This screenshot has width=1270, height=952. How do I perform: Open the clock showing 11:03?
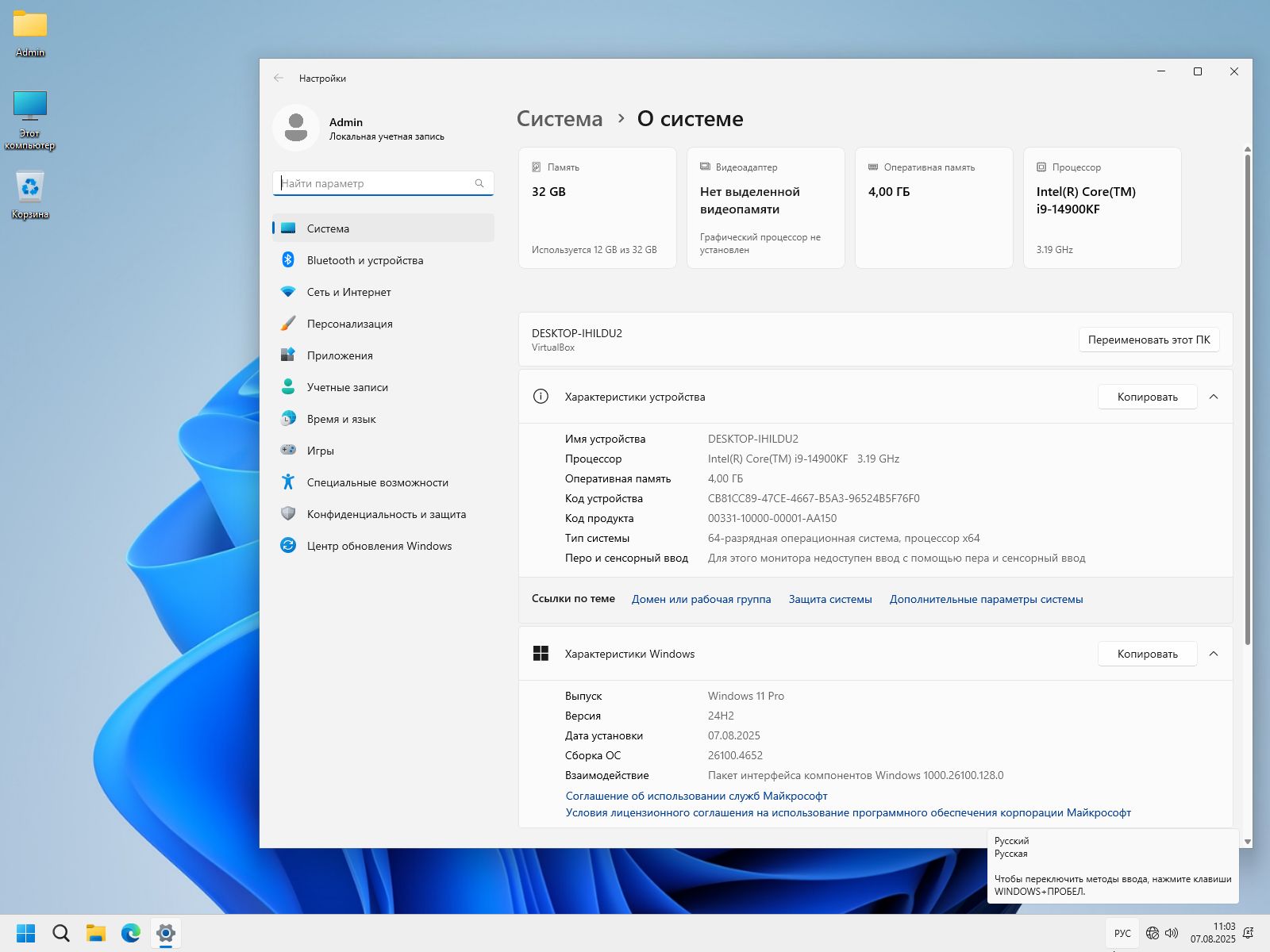pyautogui.click(x=1212, y=933)
